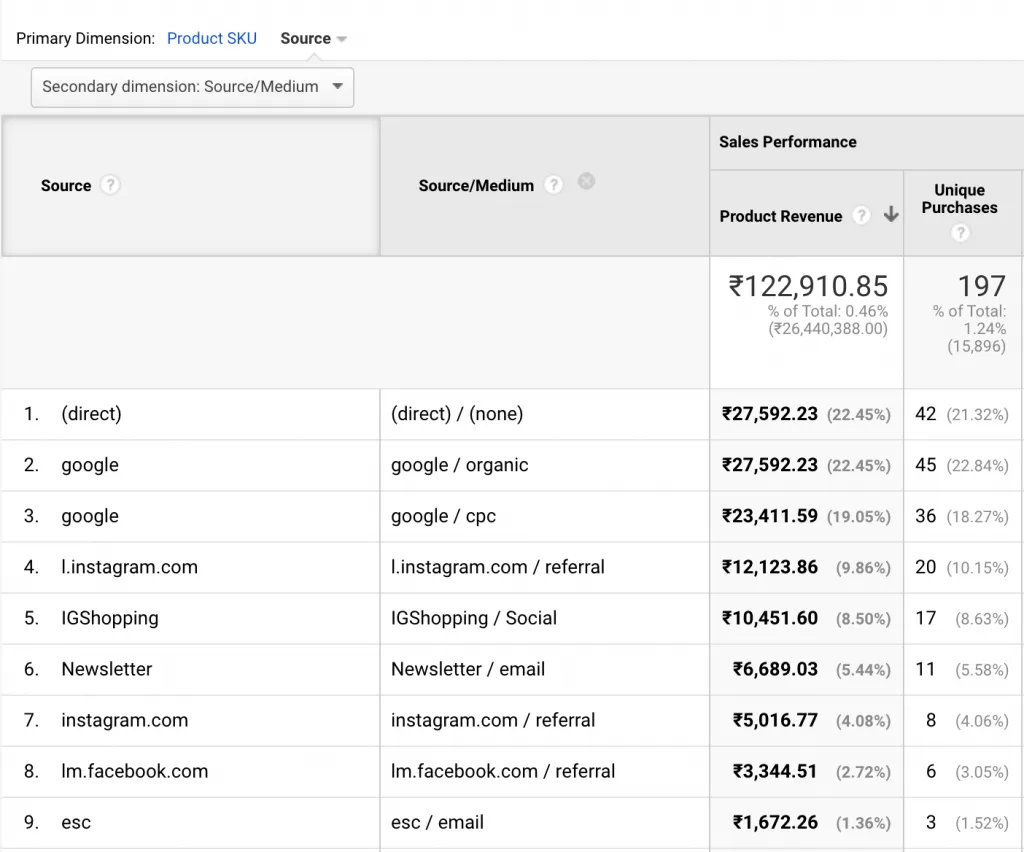Click revenue value ₹1,672.26

[775, 823]
